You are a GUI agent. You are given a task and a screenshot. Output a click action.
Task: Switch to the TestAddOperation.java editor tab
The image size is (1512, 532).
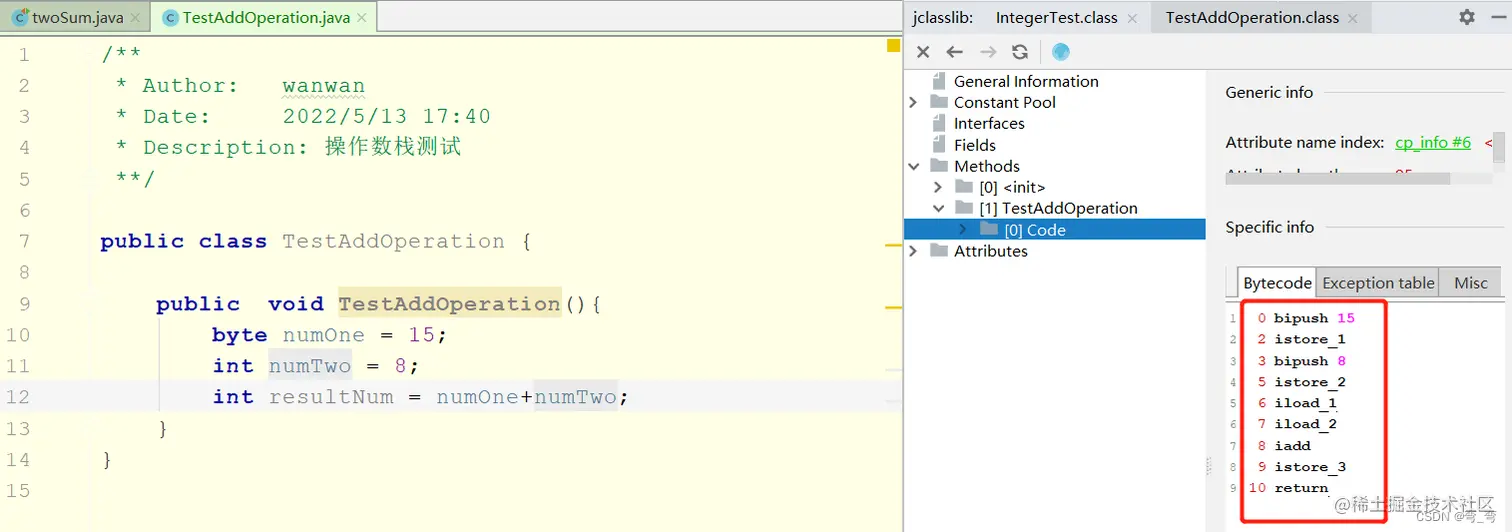click(265, 17)
